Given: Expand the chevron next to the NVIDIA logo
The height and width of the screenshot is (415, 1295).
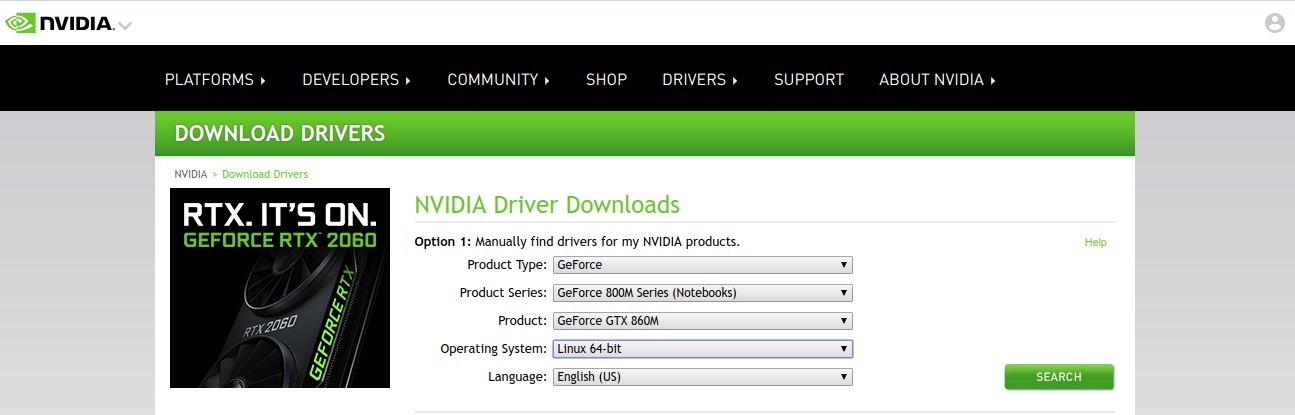Looking at the screenshot, I should tap(124, 25).
